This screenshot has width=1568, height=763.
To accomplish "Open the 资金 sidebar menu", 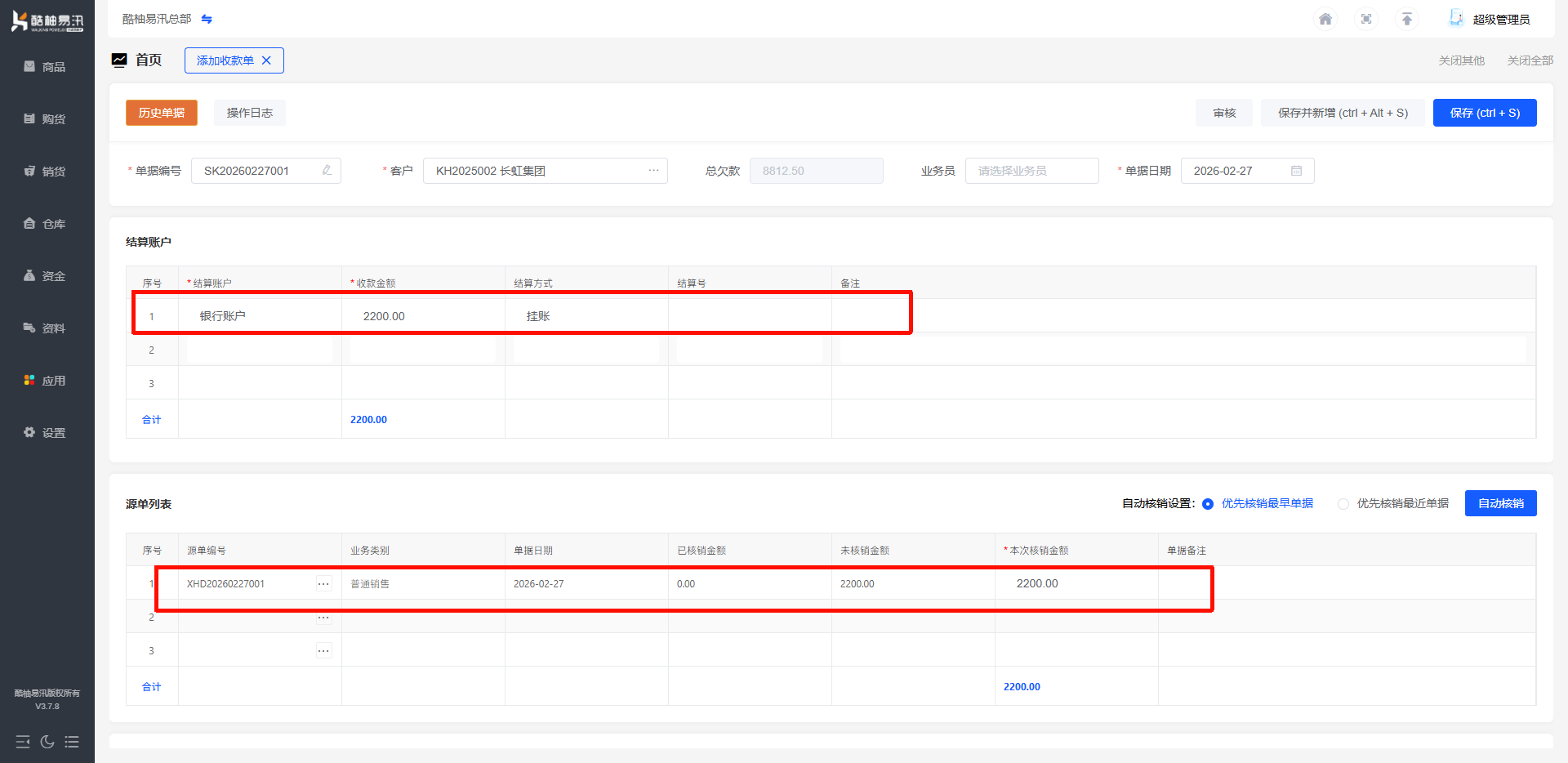I will tap(47, 276).
